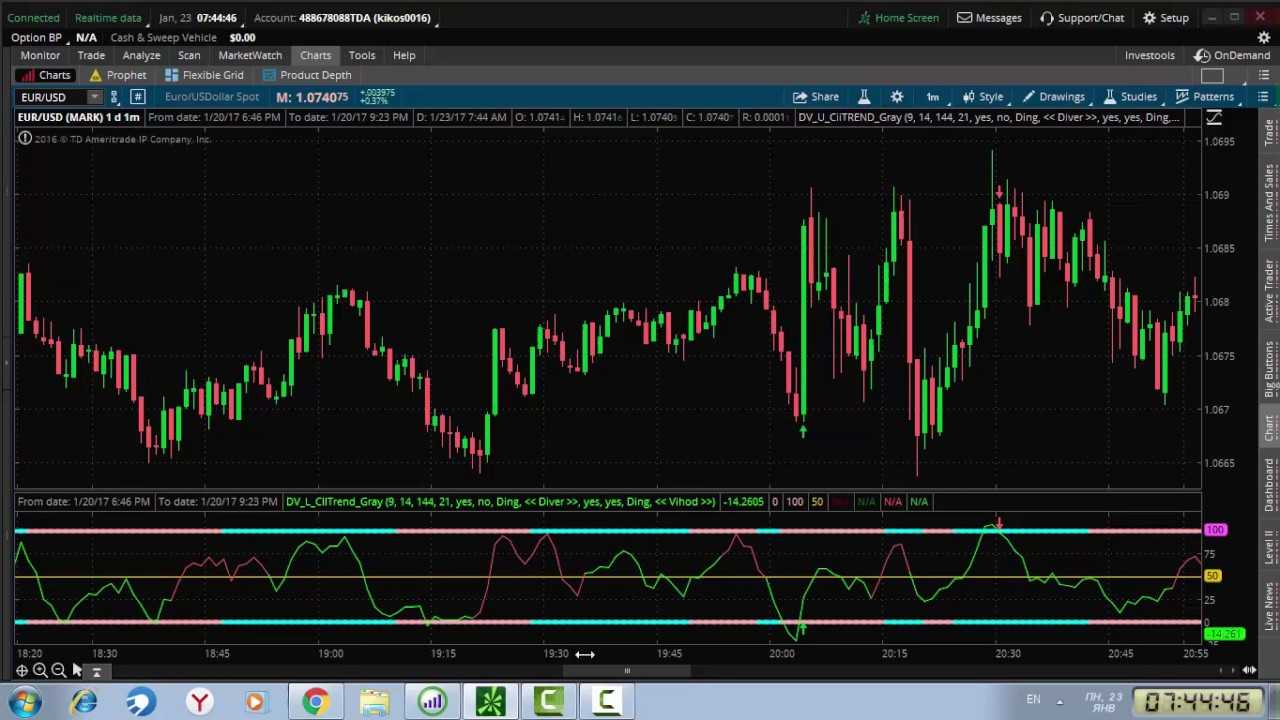Zoom out on the chart
1280x720 pixels.
(59, 671)
